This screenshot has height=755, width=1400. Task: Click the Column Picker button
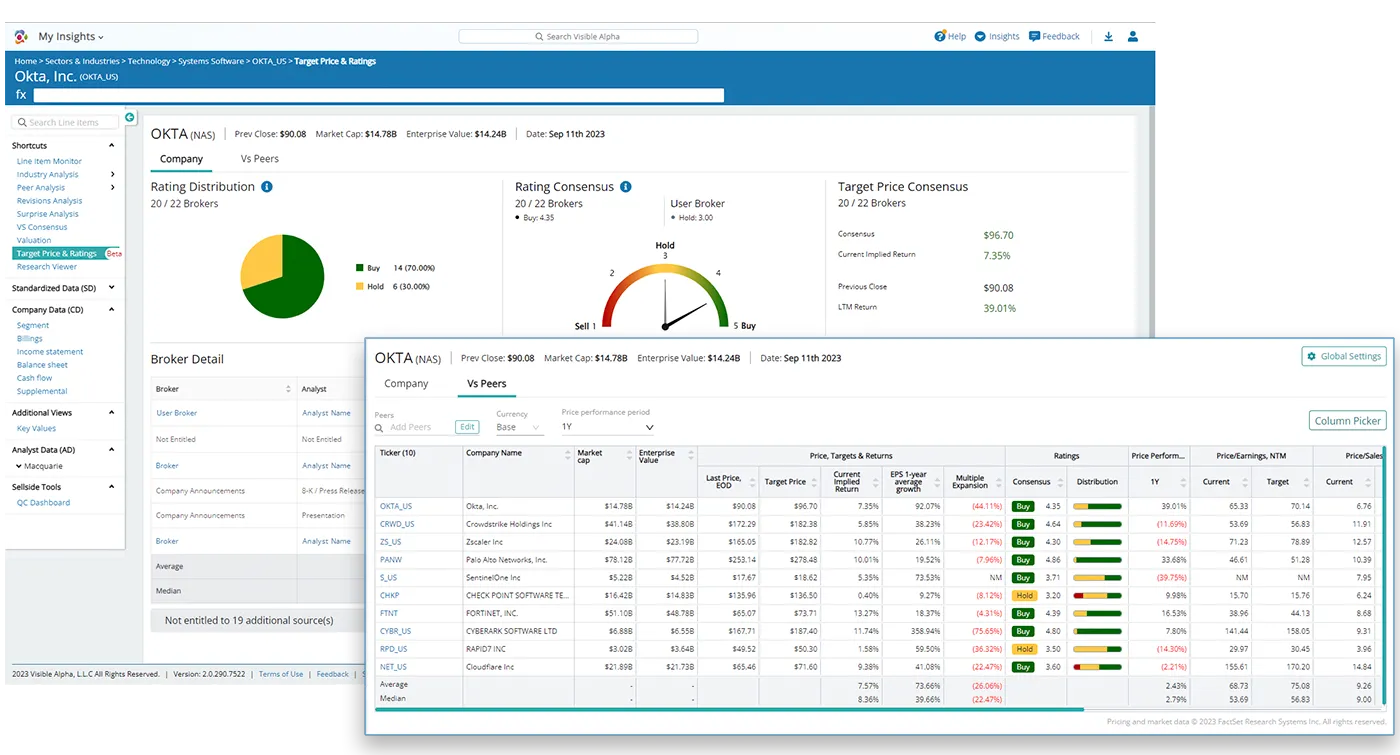1349,421
